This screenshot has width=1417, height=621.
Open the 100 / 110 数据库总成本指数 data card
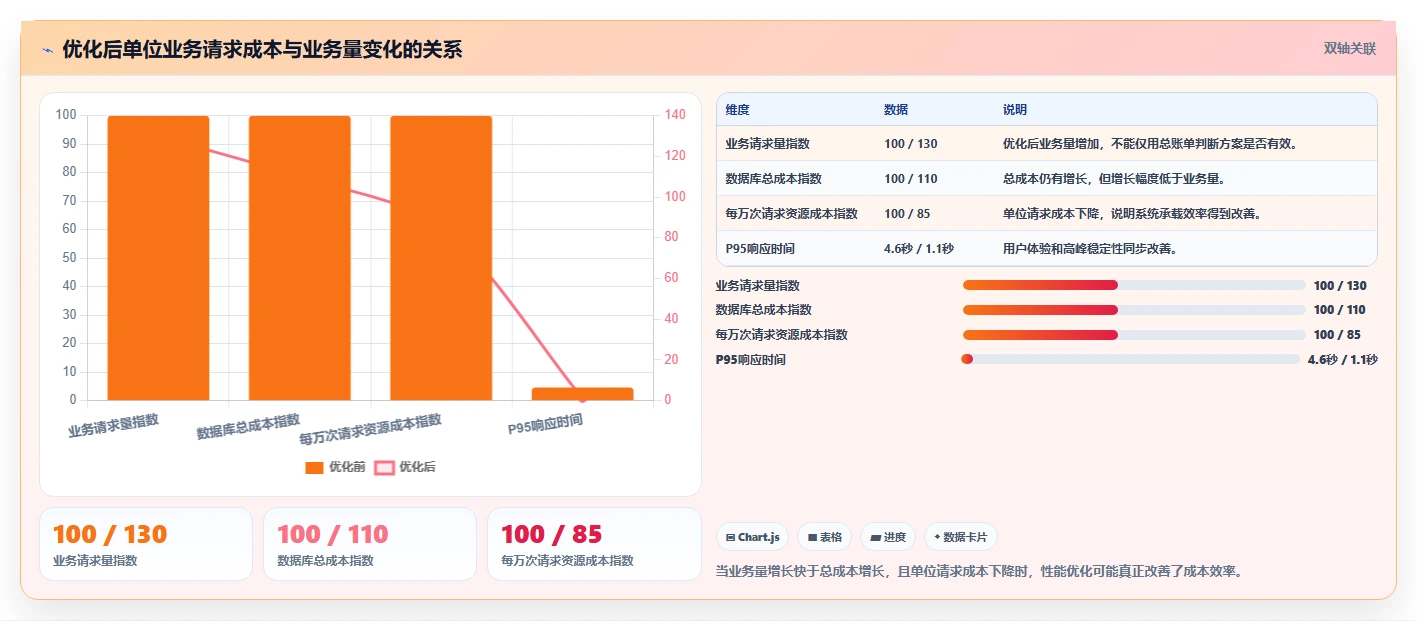(370, 544)
